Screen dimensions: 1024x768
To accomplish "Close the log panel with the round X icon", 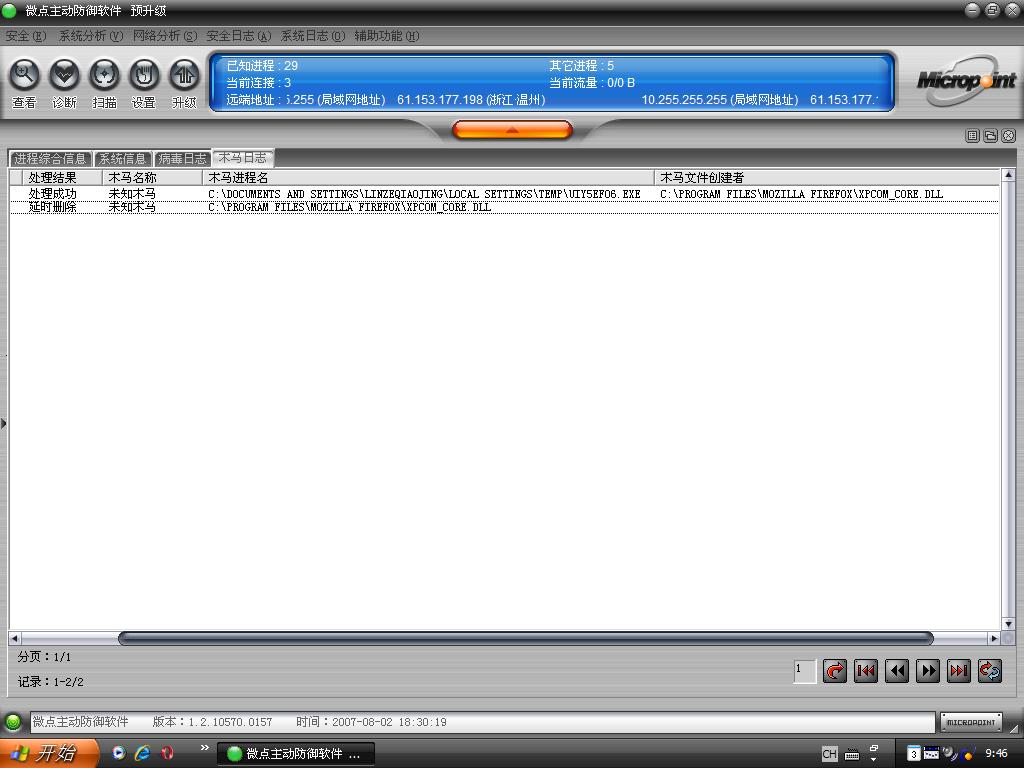I will click(1009, 135).
